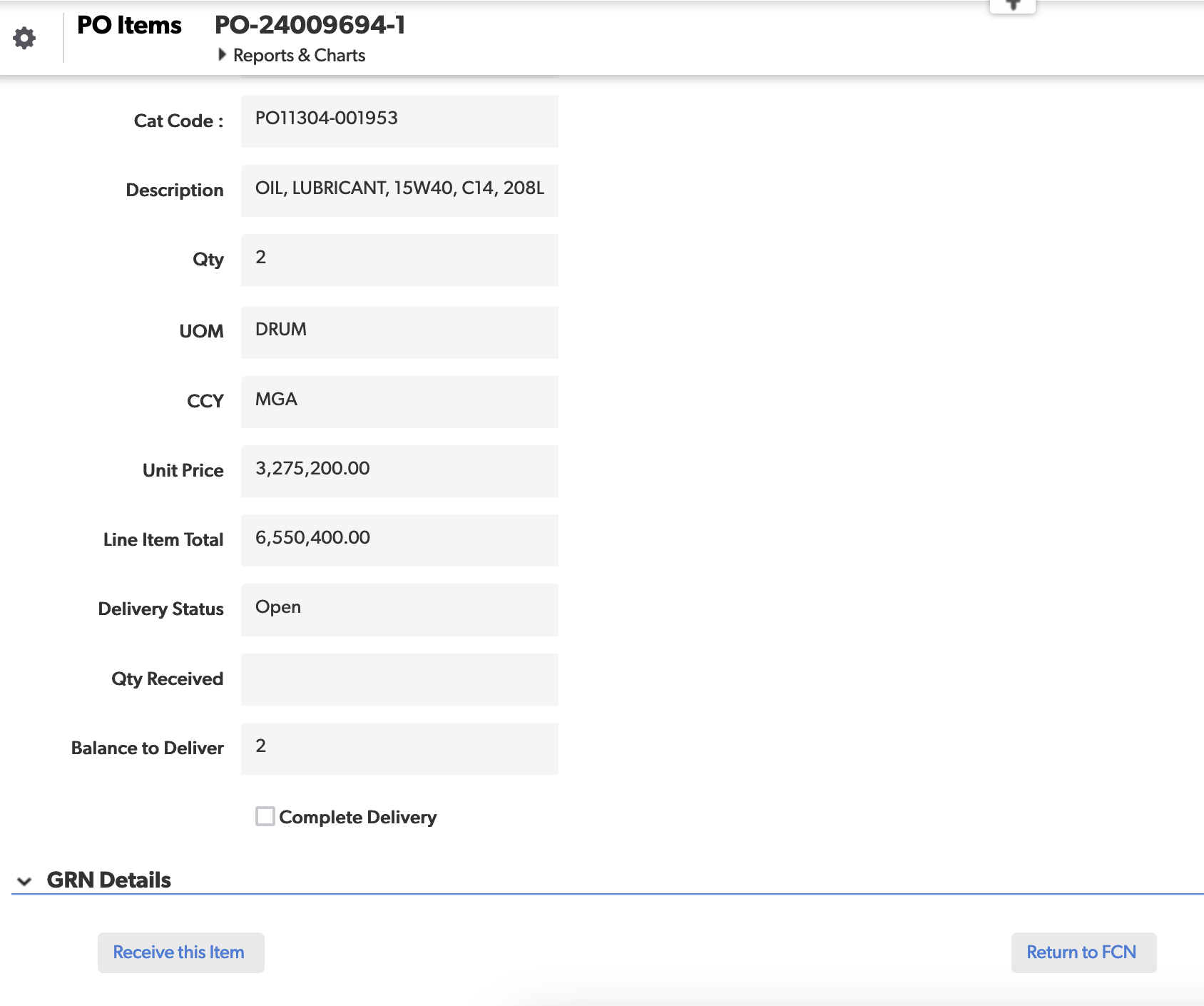This screenshot has width=1204, height=1006.
Task: Click the Return to FCN button
Action: pos(1083,952)
